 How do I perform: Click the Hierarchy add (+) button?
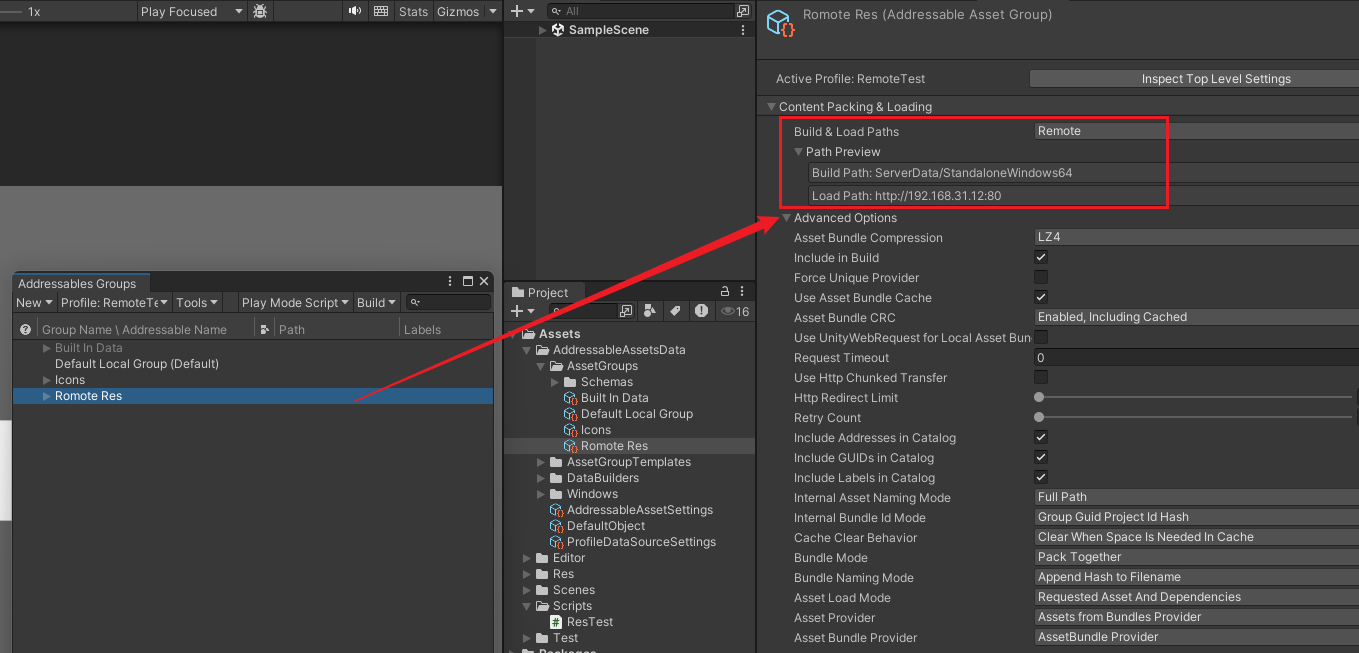[x=516, y=11]
